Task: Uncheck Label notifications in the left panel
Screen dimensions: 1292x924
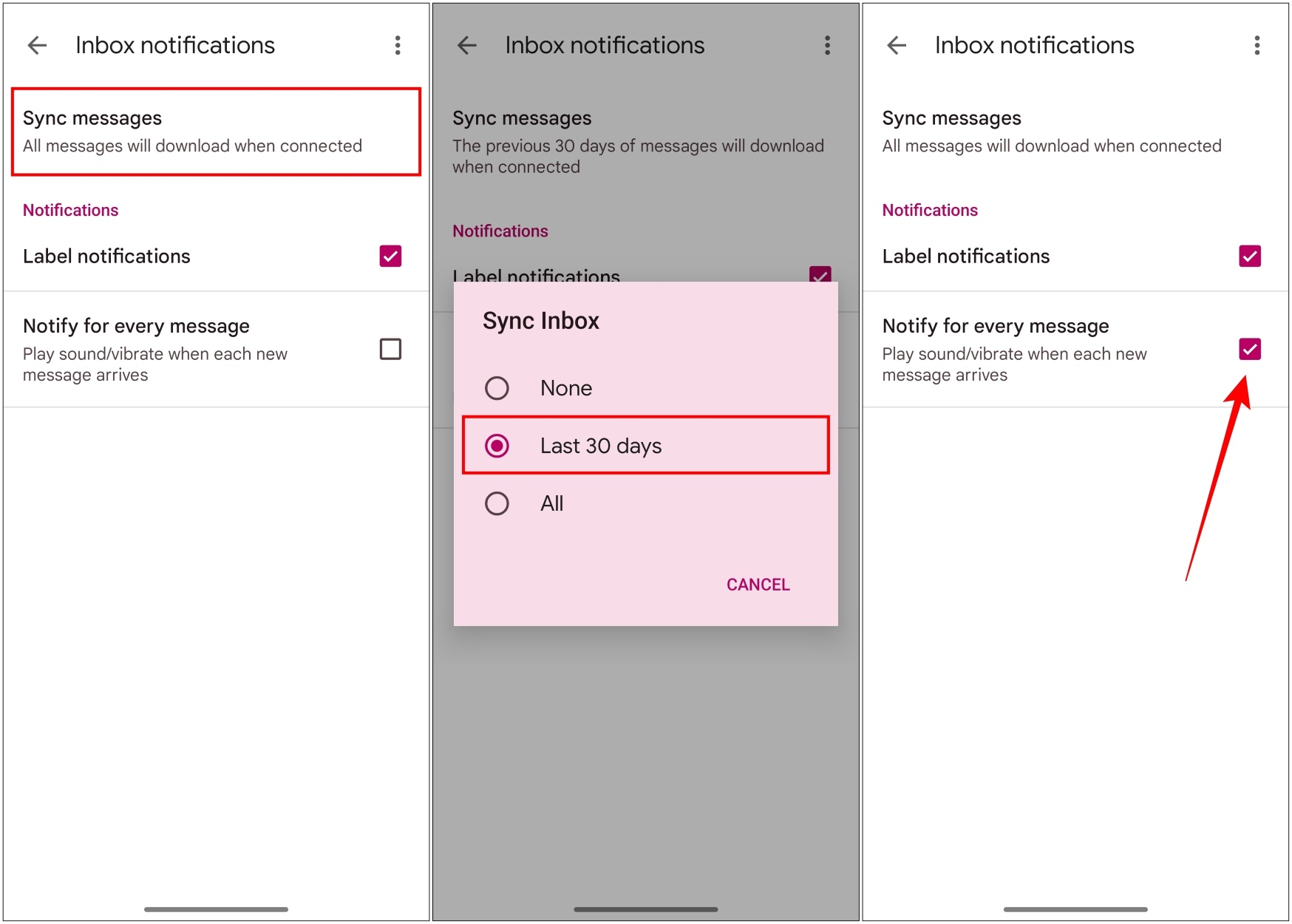Action: pyautogui.click(x=390, y=256)
